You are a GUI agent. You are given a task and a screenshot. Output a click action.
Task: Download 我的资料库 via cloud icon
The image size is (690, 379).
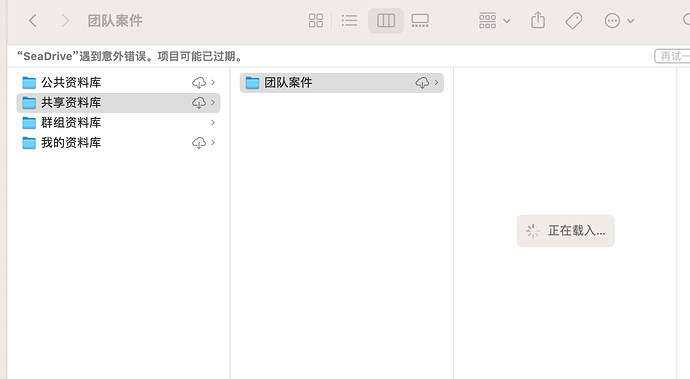(x=199, y=143)
